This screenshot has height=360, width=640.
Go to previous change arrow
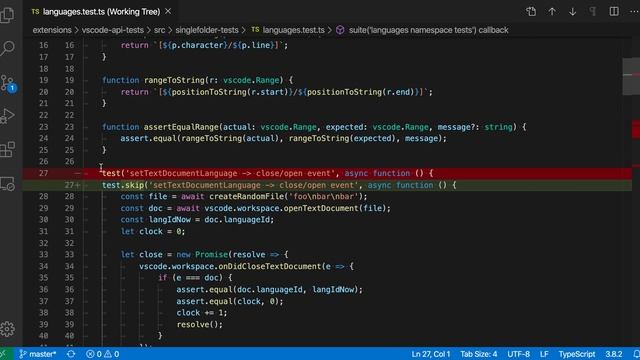(552, 11)
